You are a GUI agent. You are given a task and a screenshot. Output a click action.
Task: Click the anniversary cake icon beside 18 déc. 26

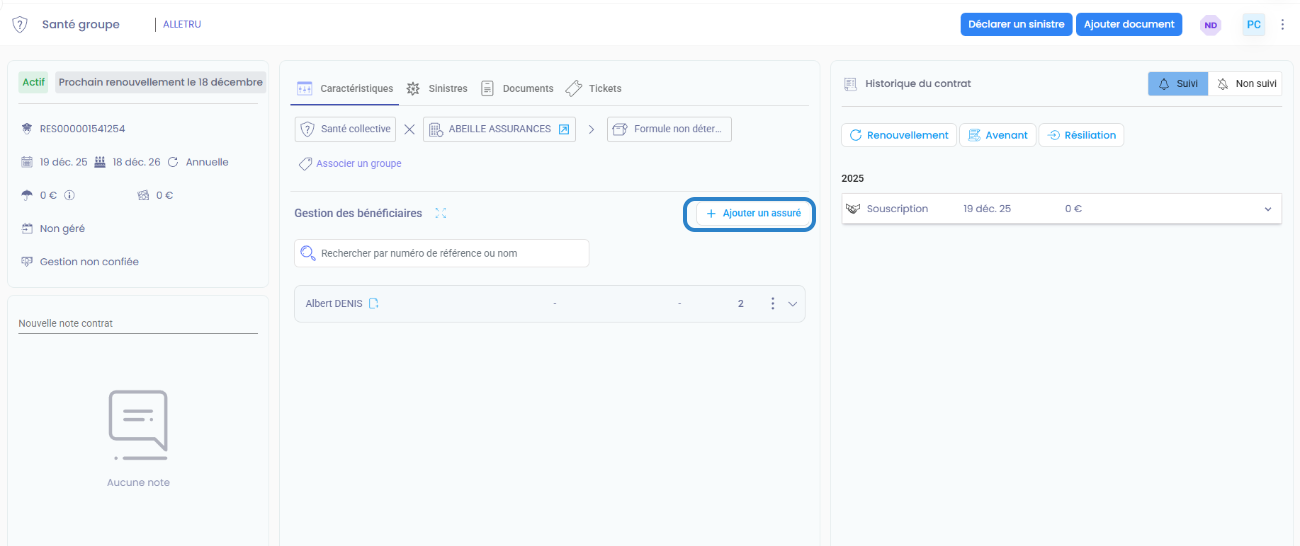point(100,162)
